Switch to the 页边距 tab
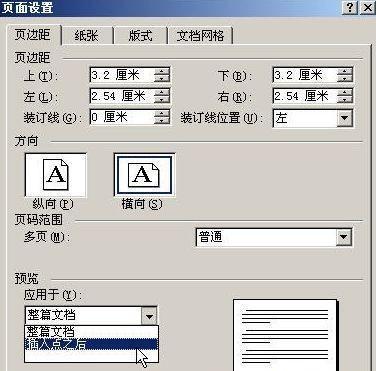The image size is (376, 371). [33, 35]
